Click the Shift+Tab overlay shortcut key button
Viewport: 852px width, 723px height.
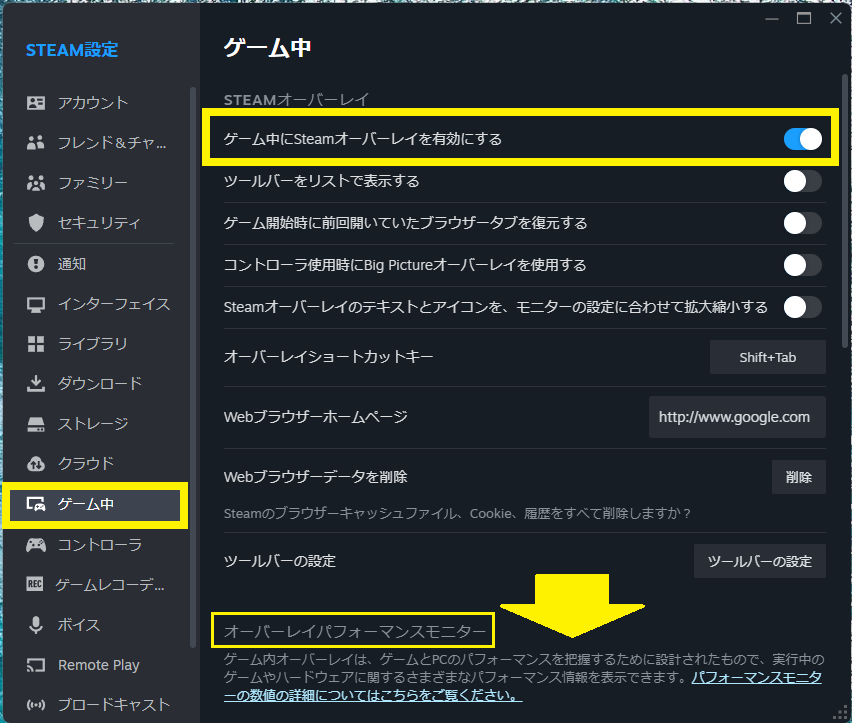tap(768, 357)
